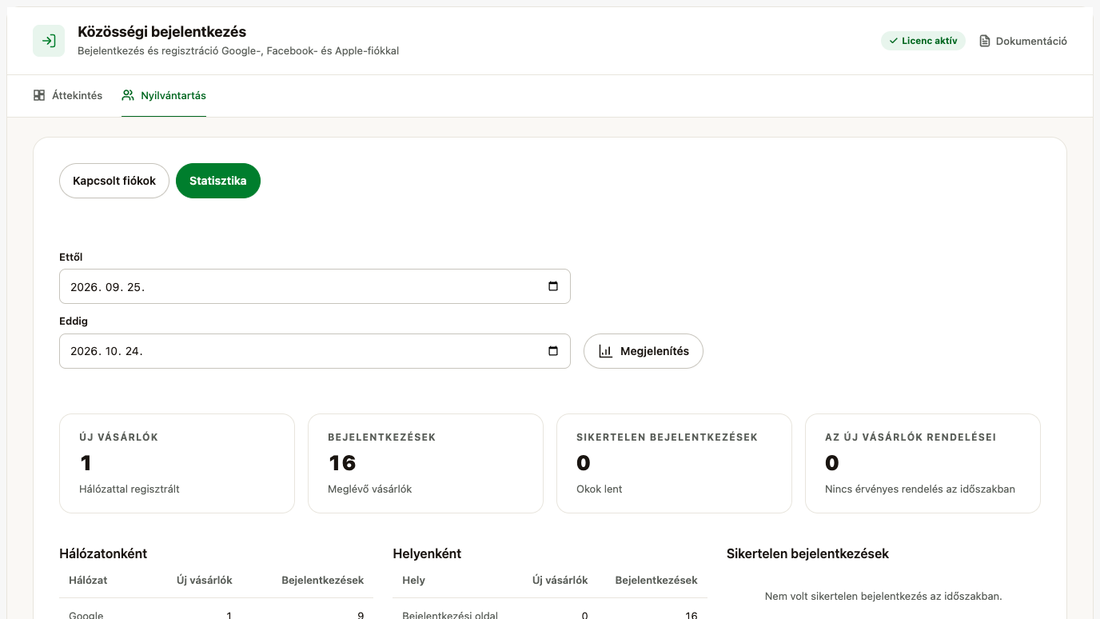Click the document icon beside Dokumentáció
Screen dimensions: 1100x619
[985, 41]
